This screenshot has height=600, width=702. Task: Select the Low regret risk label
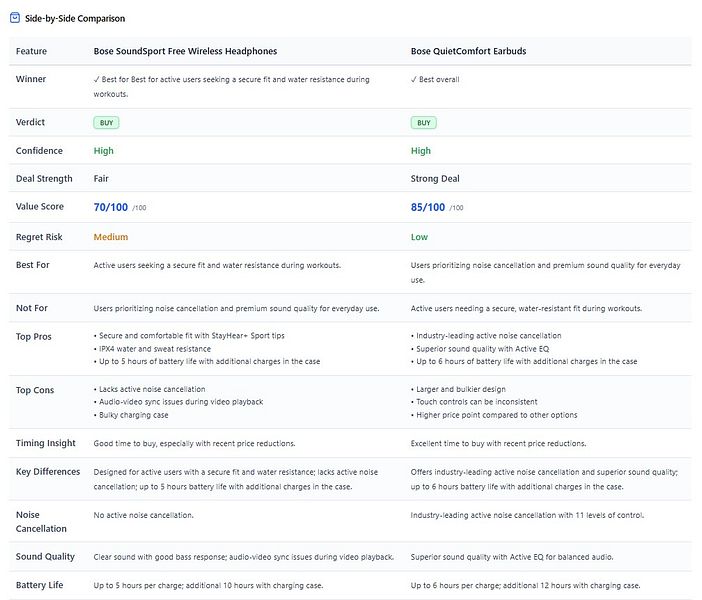coord(420,237)
